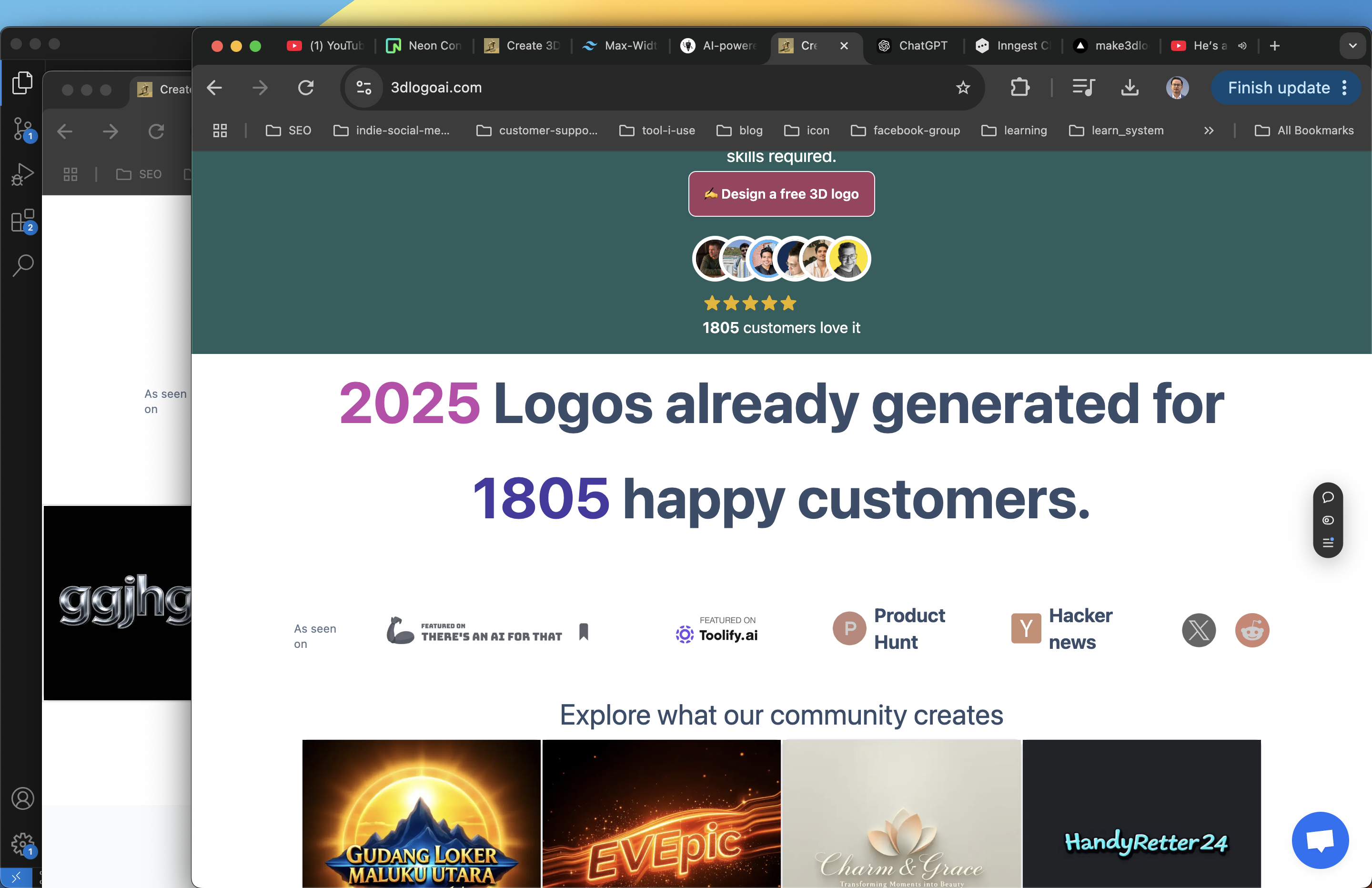1372x888 pixels.
Task: Open Chrome downloads icon
Action: click(x=1130, y=88)
